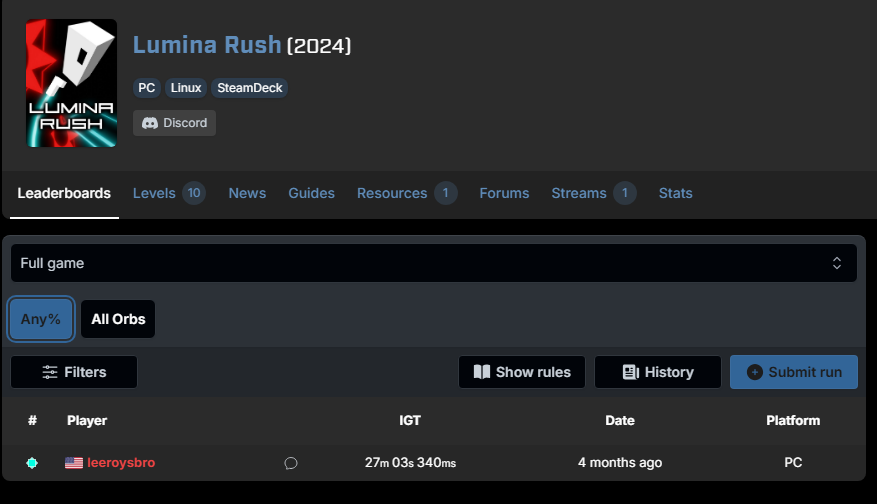Switch to the Leaderboards tab
This screenshot has height=504, width=877.
[64, 194]
